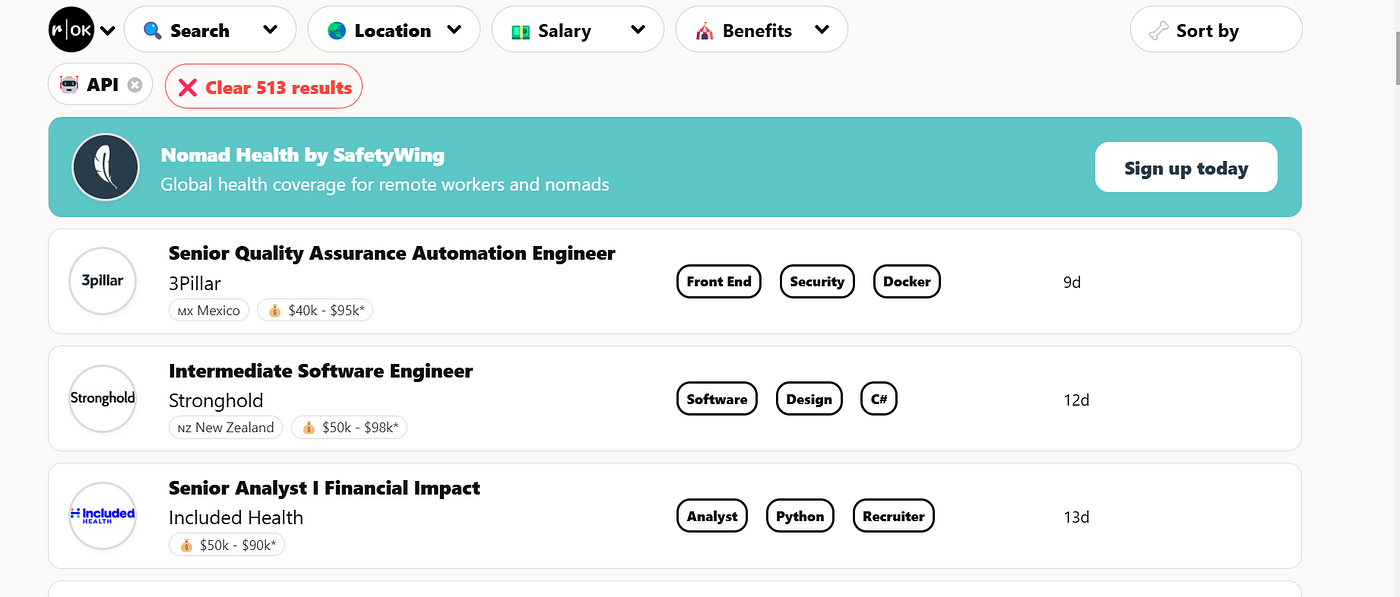Click the Remote OK logo icon

pyautogui.click(x=71, y=30)
